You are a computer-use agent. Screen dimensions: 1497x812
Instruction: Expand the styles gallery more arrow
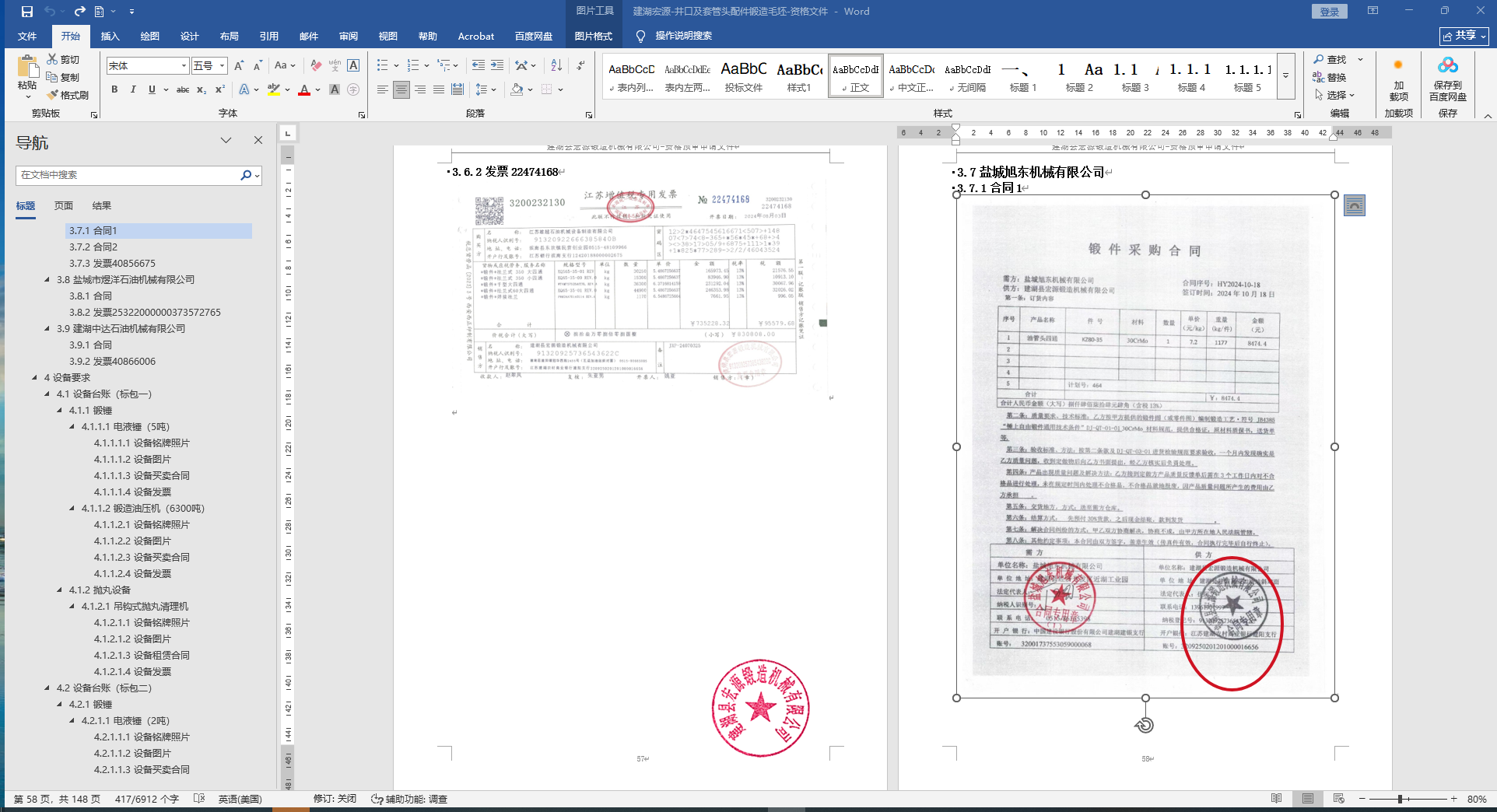[1285, 76]
